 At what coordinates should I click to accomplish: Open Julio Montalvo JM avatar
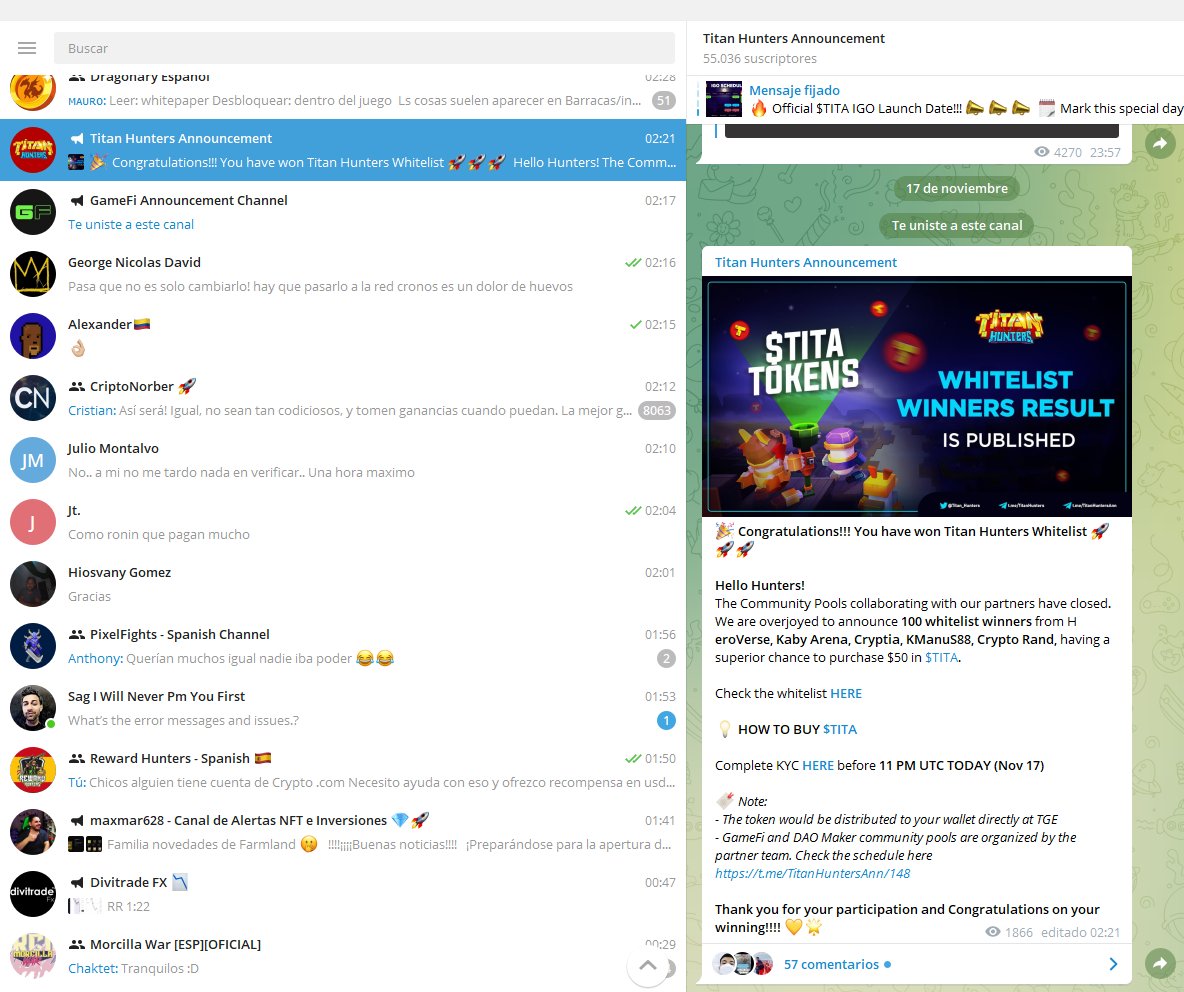[32, 460]
